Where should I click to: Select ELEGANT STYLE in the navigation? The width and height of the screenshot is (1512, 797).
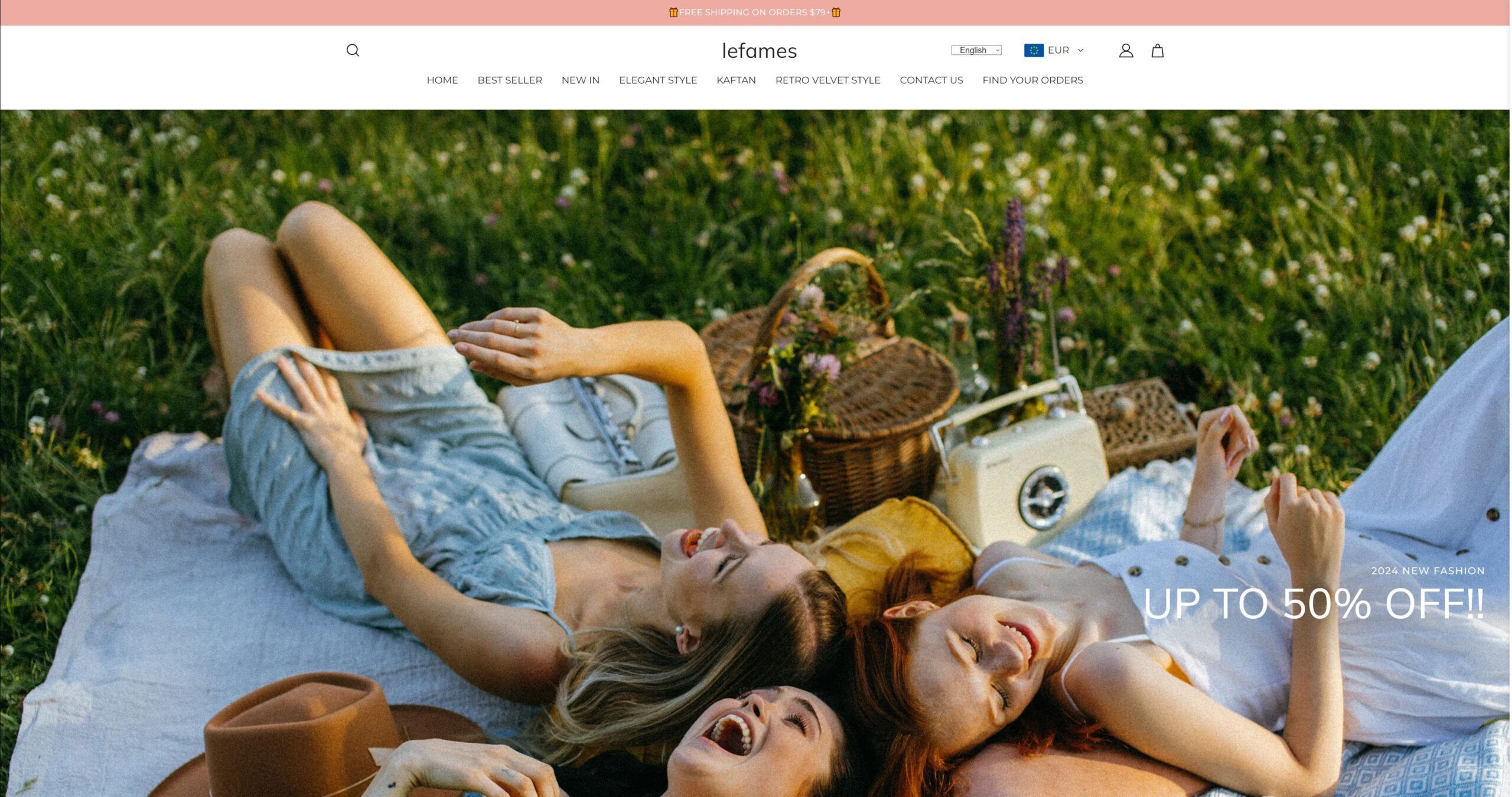[x=658, y=80]
